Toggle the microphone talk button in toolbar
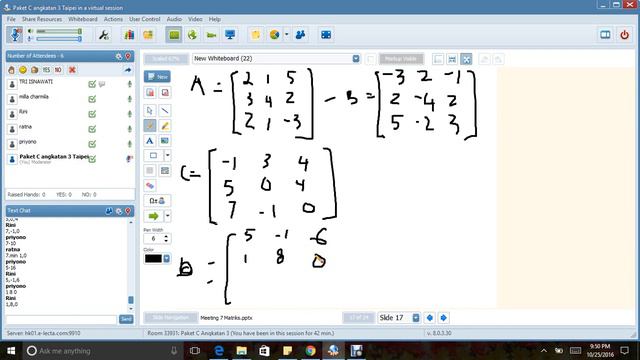This screenshot has height=360, width=640. (15, 35)
